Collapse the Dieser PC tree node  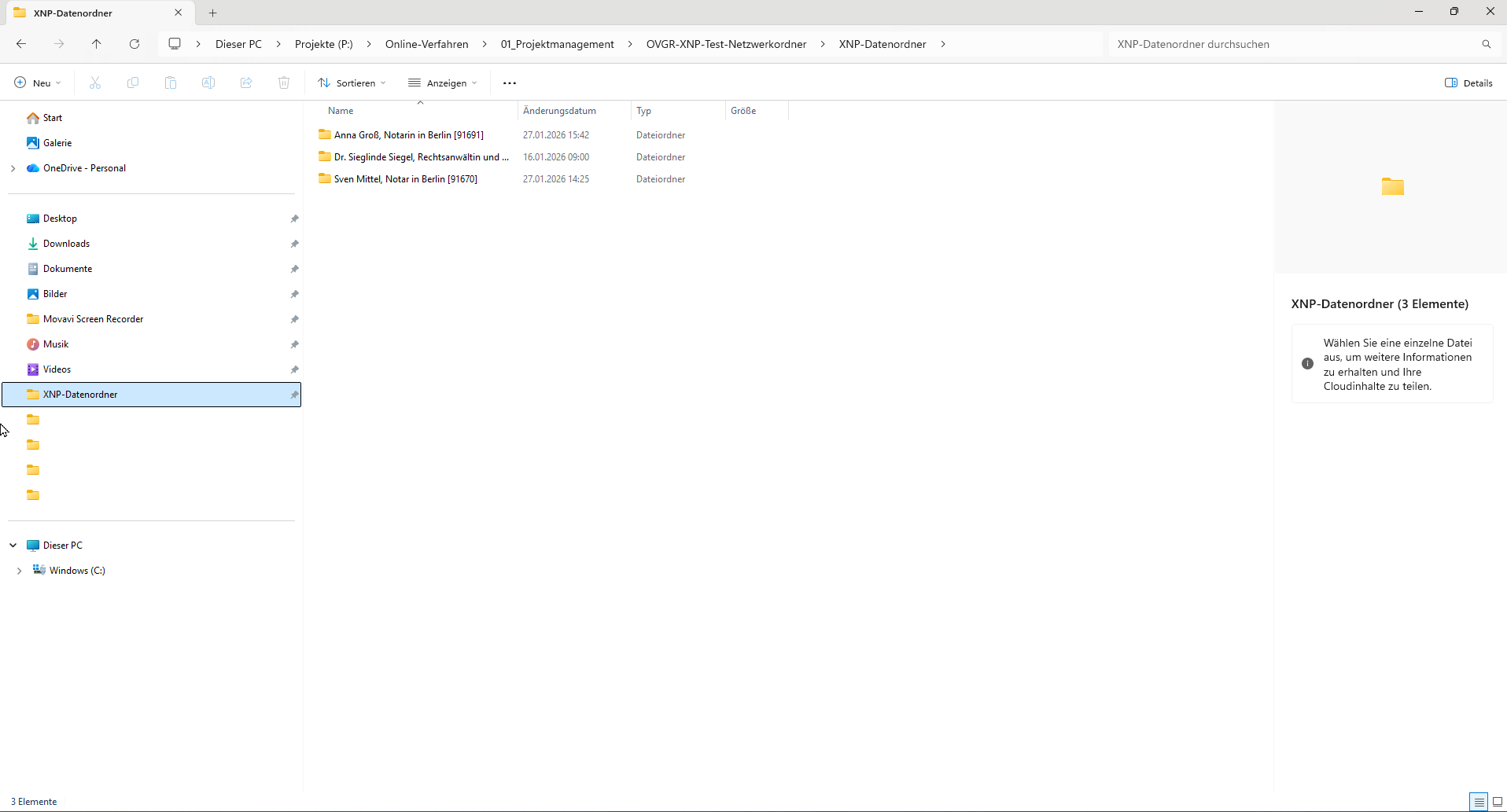coord(13,546)
